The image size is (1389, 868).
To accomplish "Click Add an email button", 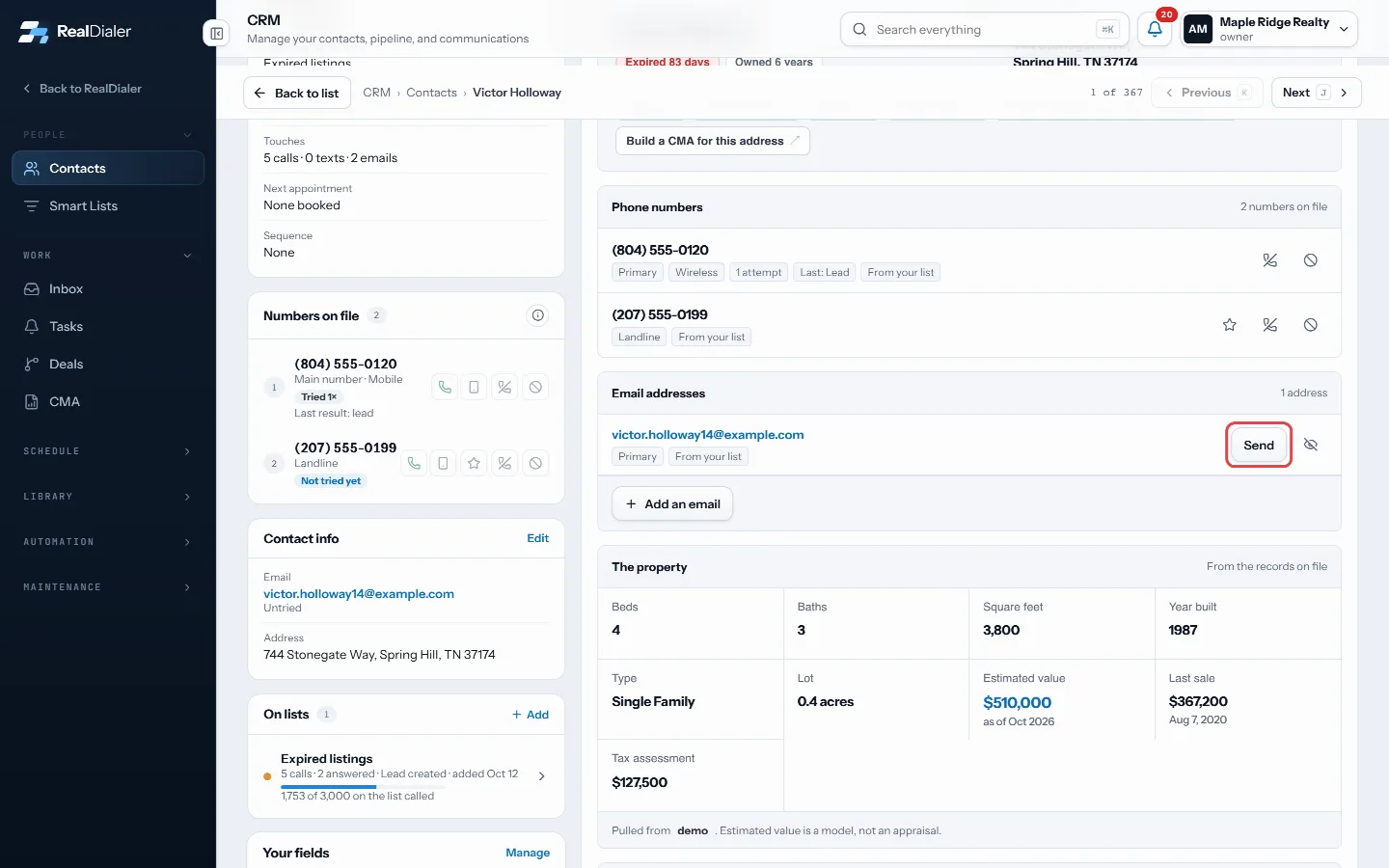I will pyautogui.click(x=672, y=503).
